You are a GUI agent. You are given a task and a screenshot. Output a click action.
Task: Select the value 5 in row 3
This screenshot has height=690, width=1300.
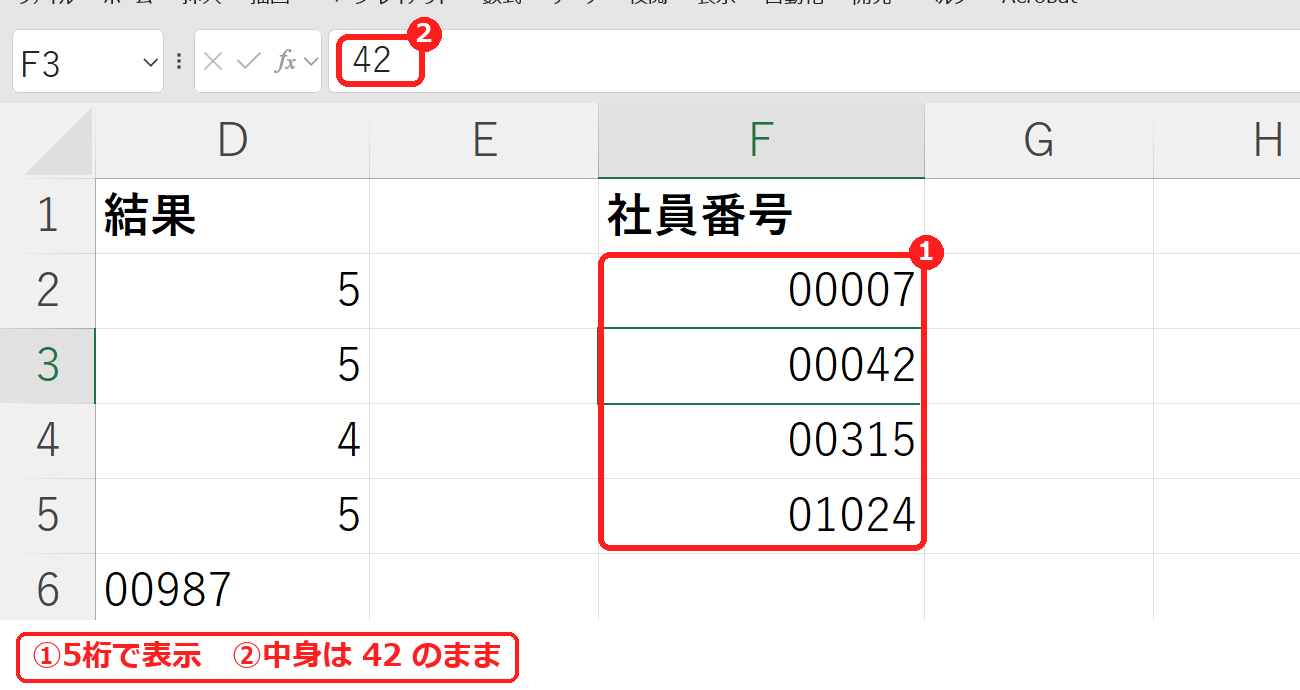click(x=232, y=366)
